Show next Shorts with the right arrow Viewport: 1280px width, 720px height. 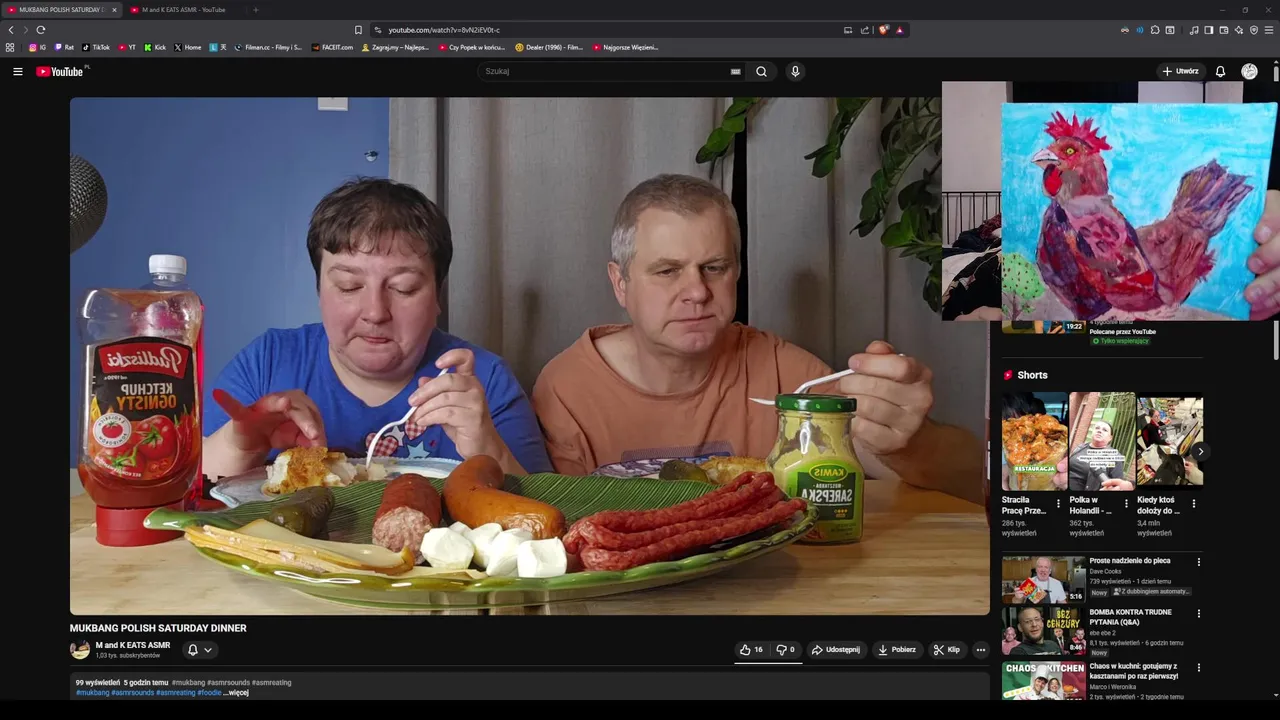click(x=1200, y=451)
